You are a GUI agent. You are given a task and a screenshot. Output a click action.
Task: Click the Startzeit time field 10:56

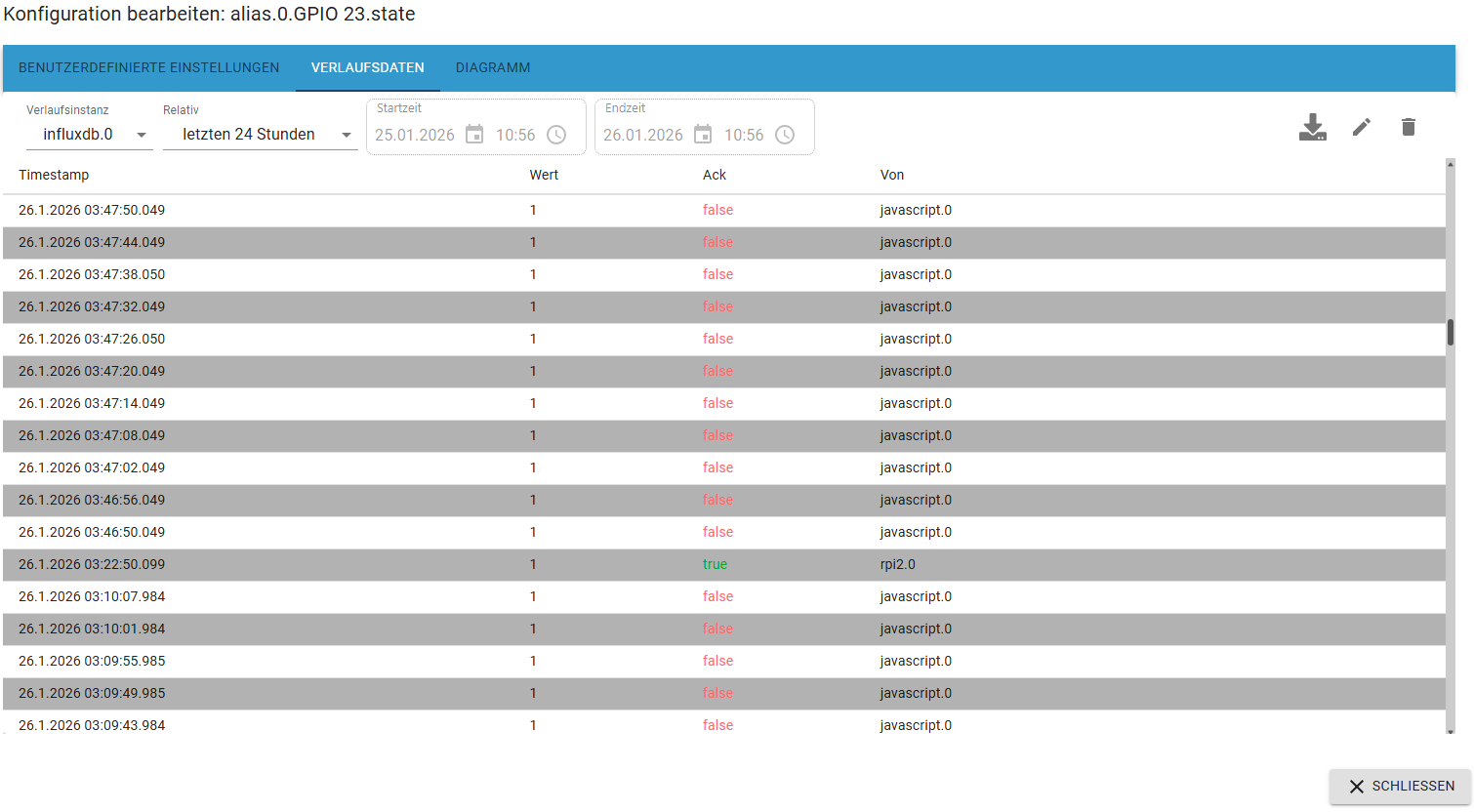coord(515,135)
